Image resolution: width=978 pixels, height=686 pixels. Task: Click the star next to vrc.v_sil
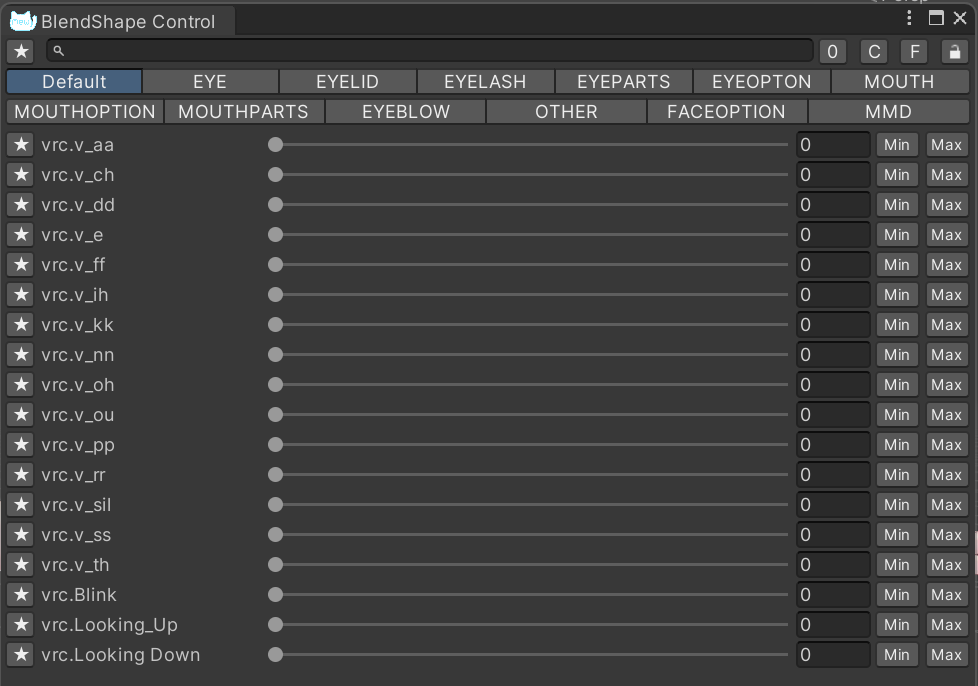(21, 505)
